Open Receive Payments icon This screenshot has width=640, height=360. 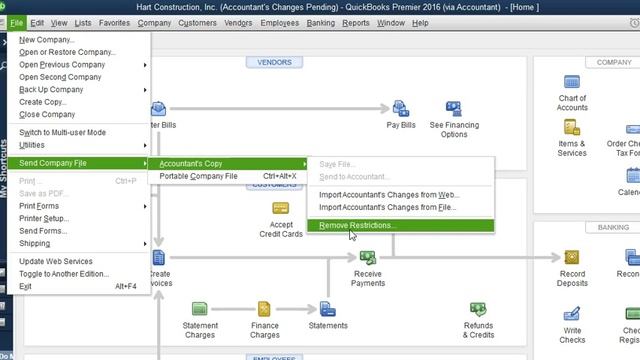(368, 258)
